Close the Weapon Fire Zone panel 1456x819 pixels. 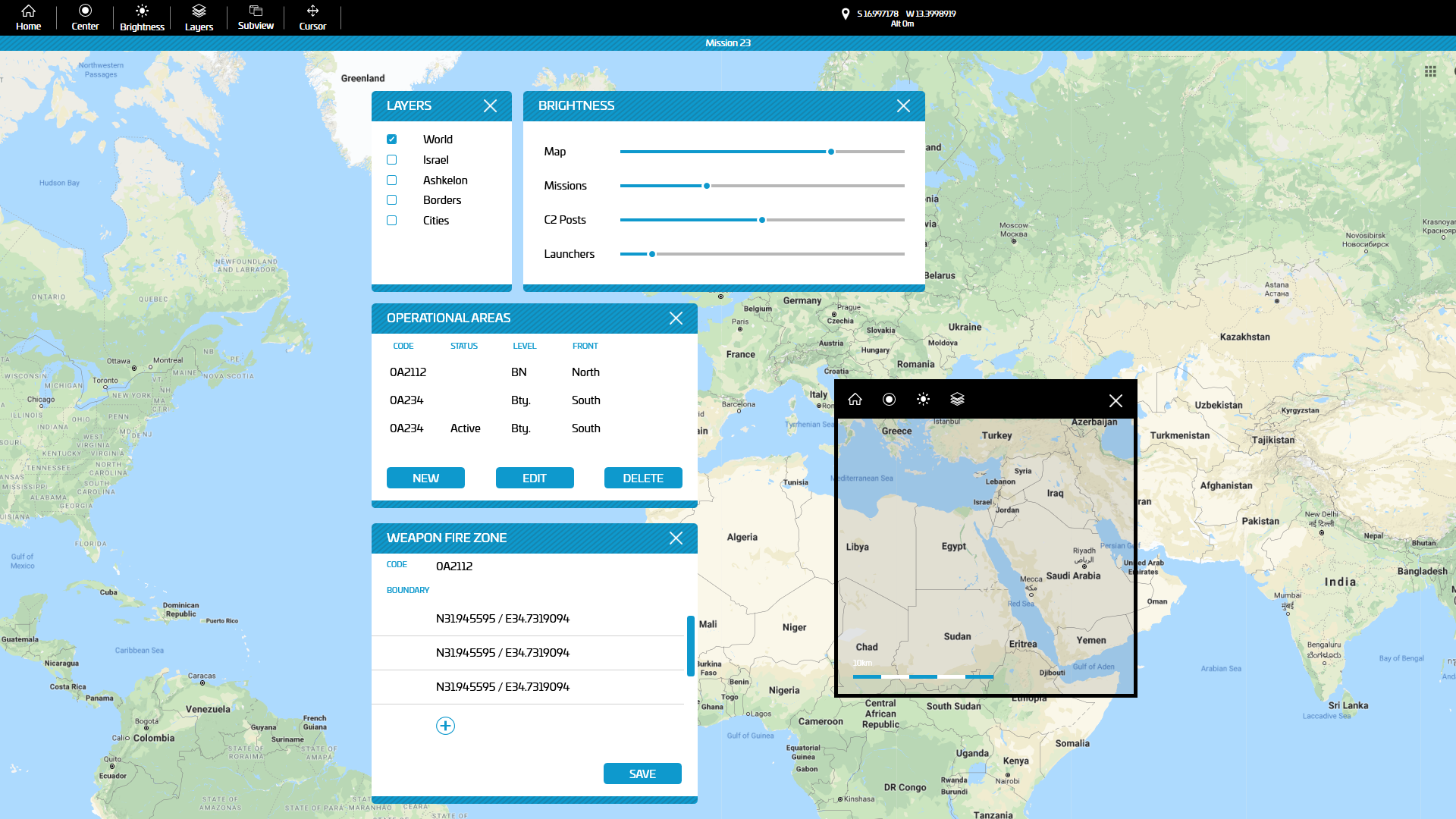(676, 538)
